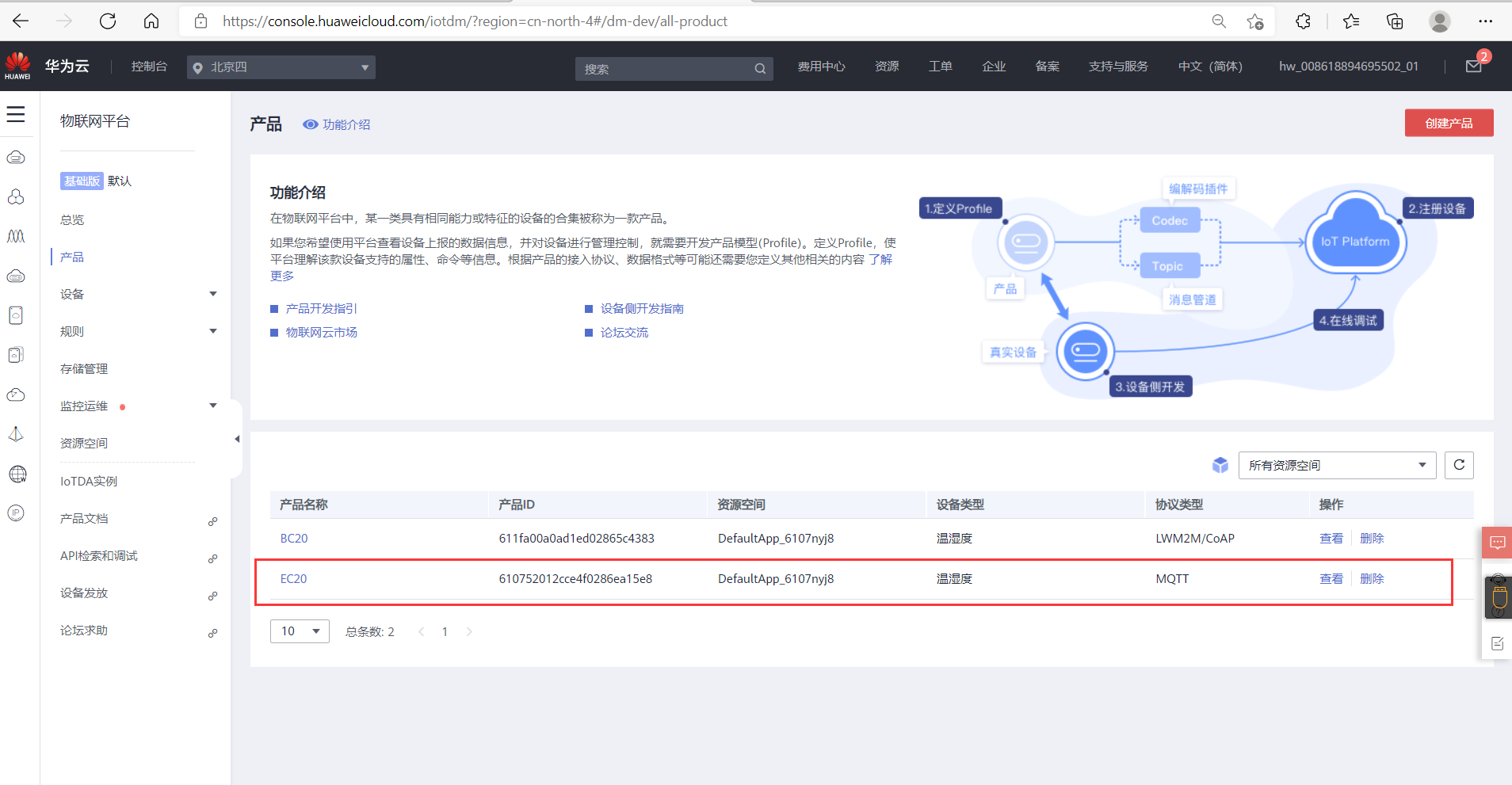Click the resource space cube icon

pyautogui.click(x=1220, y=465)
